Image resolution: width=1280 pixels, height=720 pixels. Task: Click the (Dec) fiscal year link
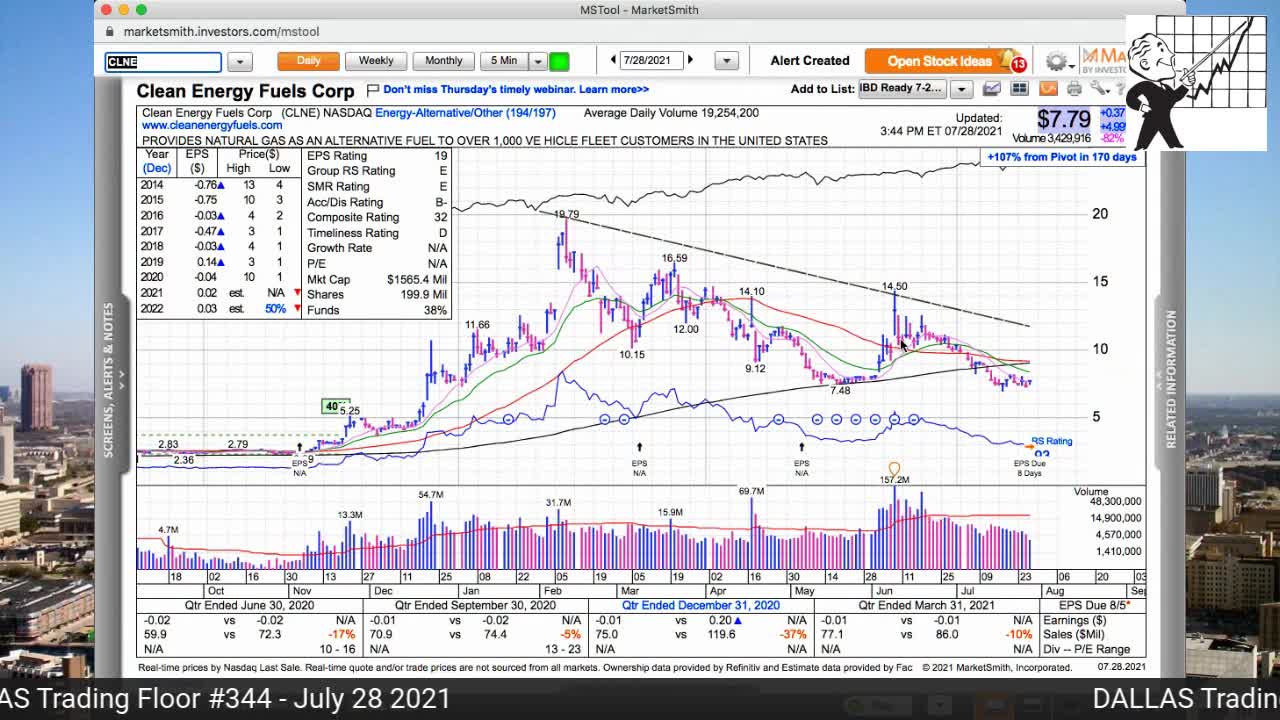point(156,168)
